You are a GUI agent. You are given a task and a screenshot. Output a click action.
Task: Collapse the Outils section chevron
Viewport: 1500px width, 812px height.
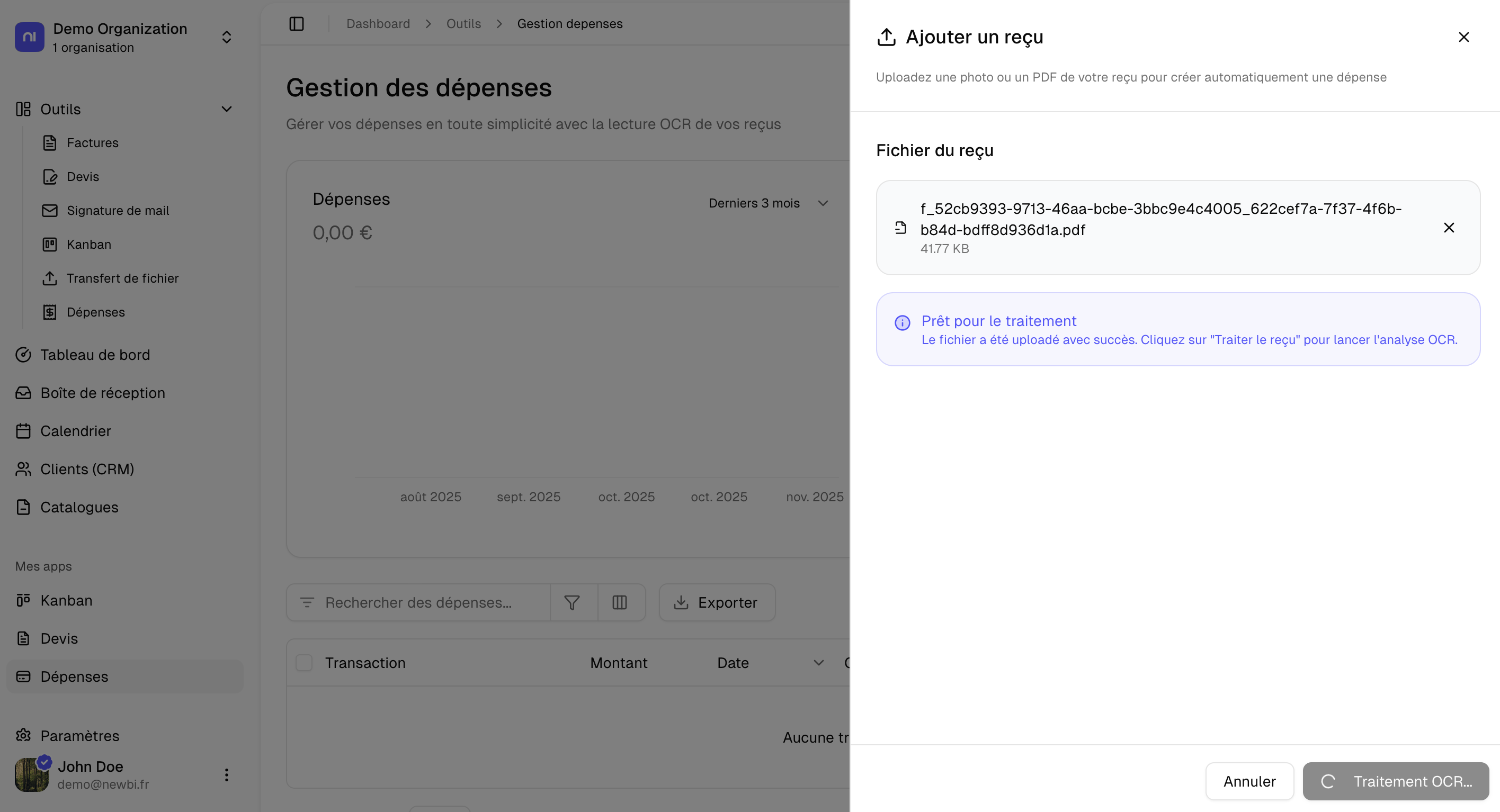click(227, 109)
